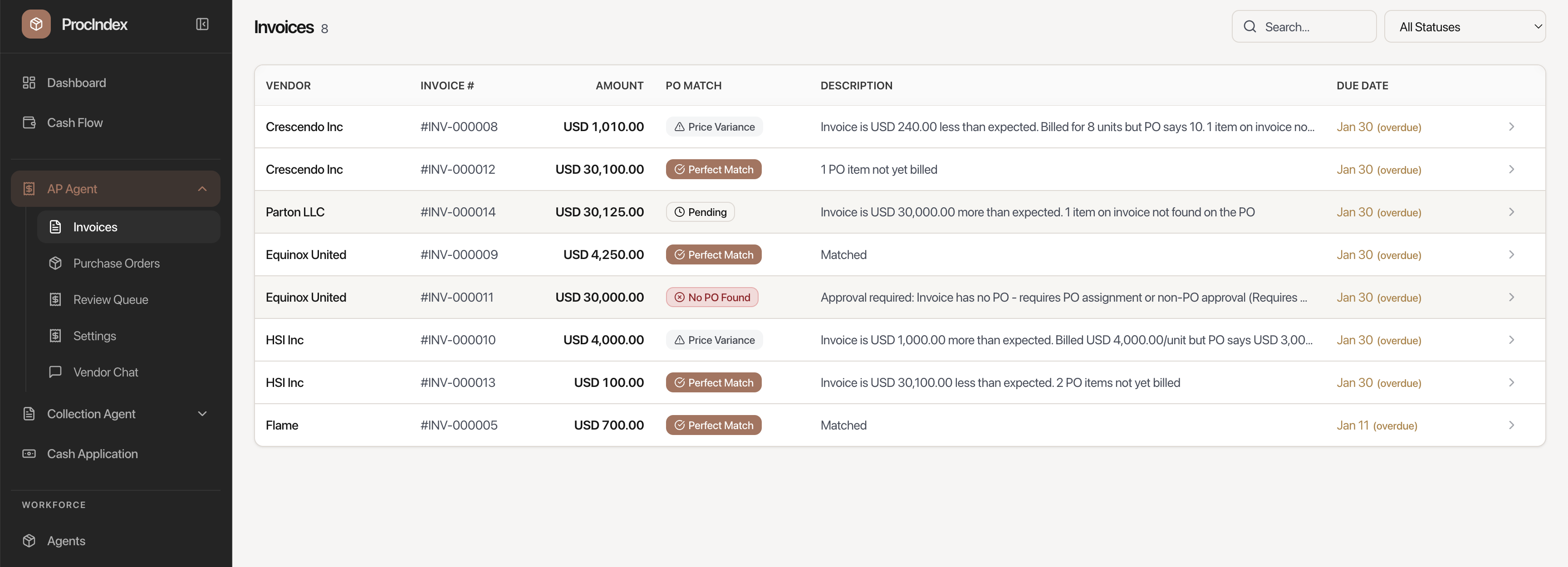Click the ProcIndex logo icon

(x=36, y=24)
